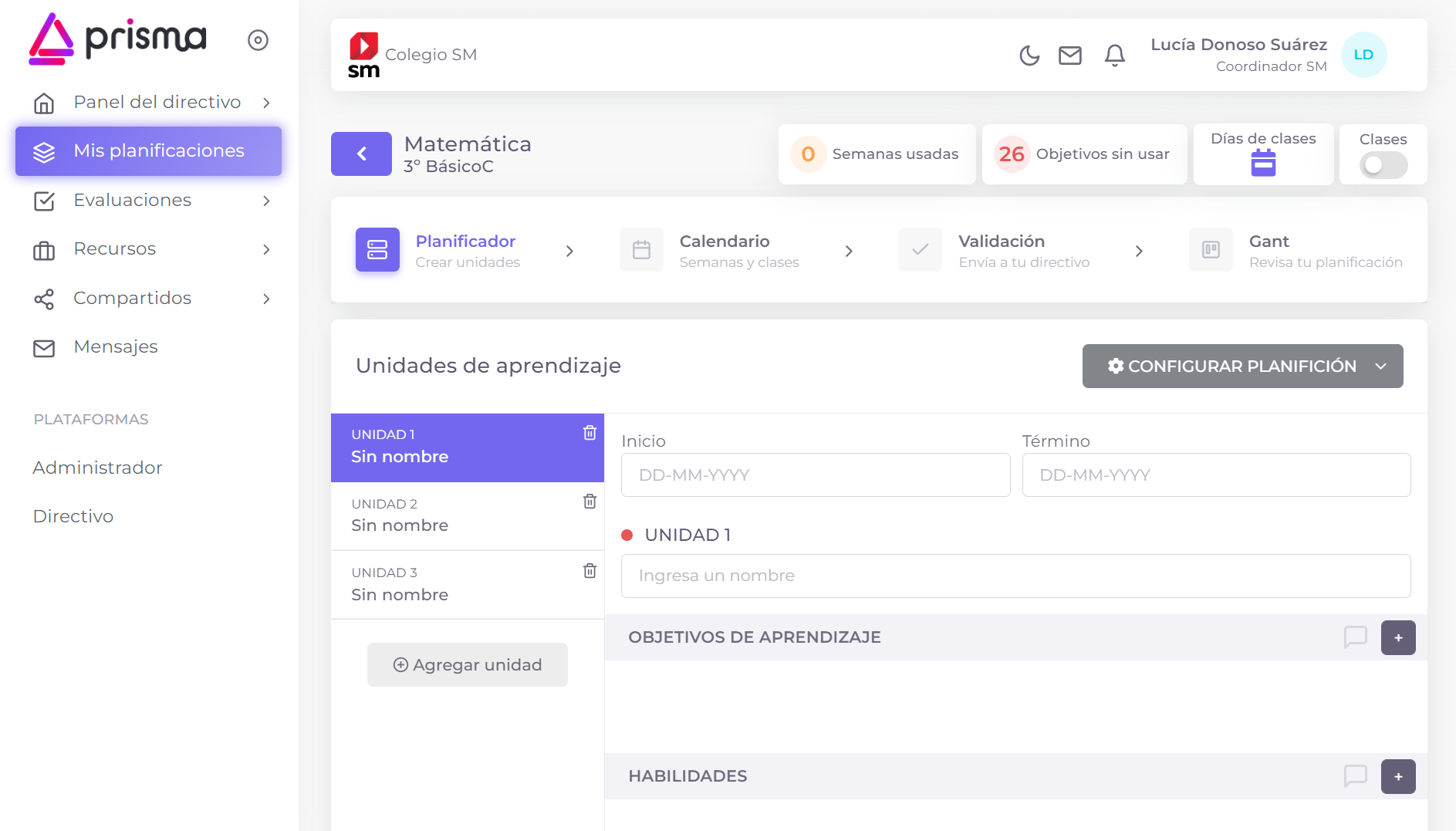Delete Unidad 3 with its trash icon

(x=589, y=571)
